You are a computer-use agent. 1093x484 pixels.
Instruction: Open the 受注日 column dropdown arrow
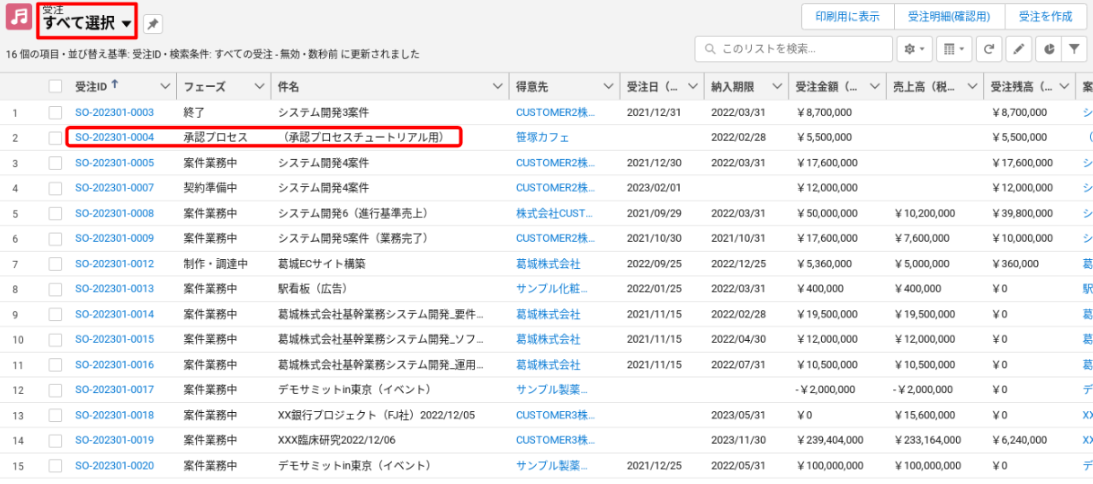[x=693, y=86]
